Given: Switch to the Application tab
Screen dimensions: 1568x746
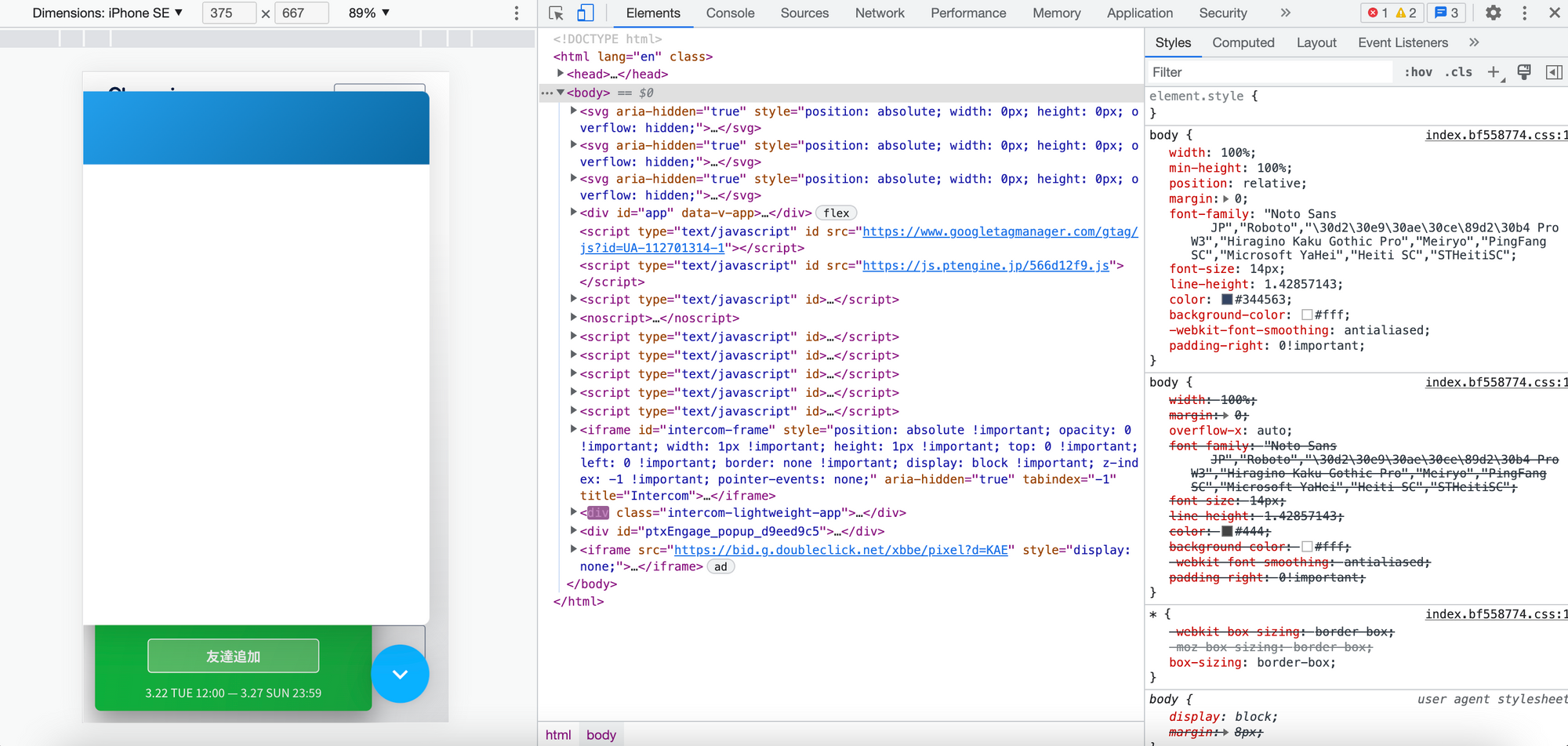Looking at the screenshot, I should click(1140, 13).
